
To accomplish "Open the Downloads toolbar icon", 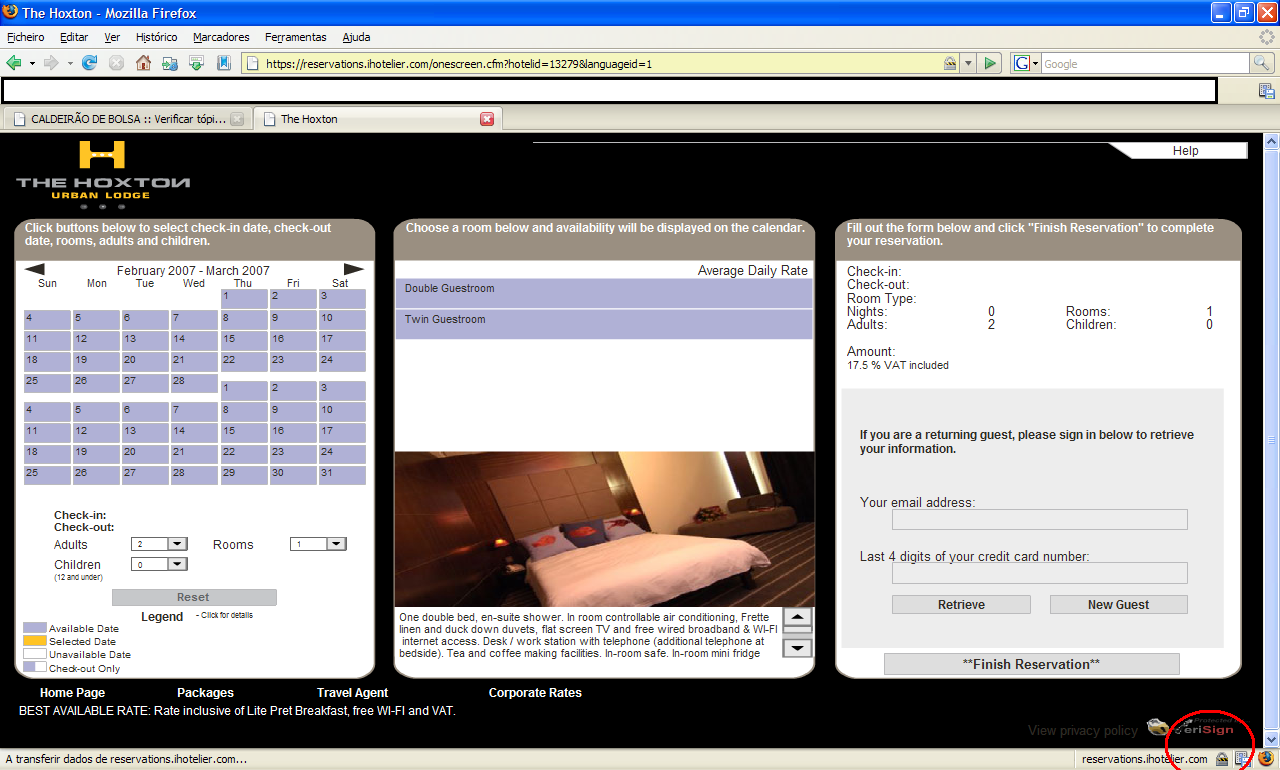I will 197,63.
